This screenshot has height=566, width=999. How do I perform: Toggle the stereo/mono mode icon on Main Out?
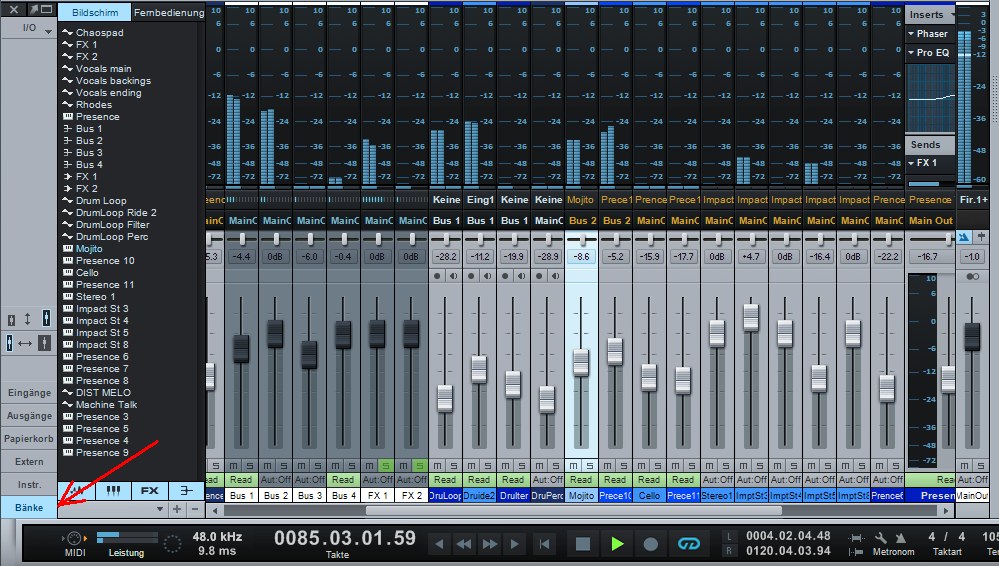(x=973, y=277)
